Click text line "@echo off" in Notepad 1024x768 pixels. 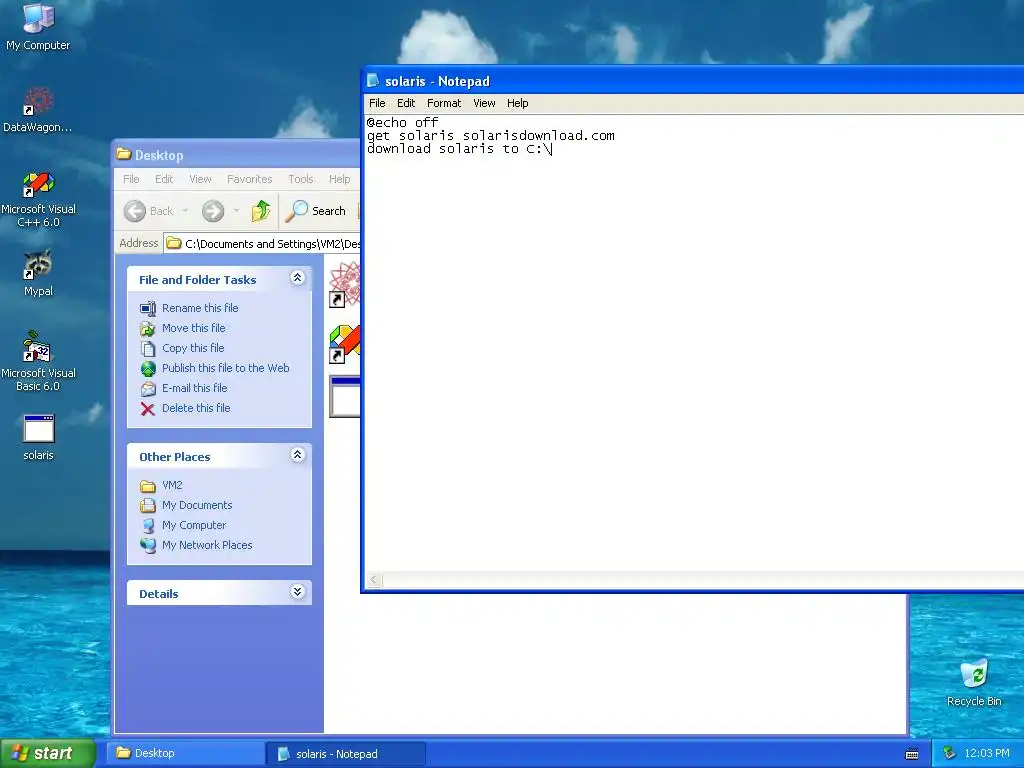click(x=402, y=122)
